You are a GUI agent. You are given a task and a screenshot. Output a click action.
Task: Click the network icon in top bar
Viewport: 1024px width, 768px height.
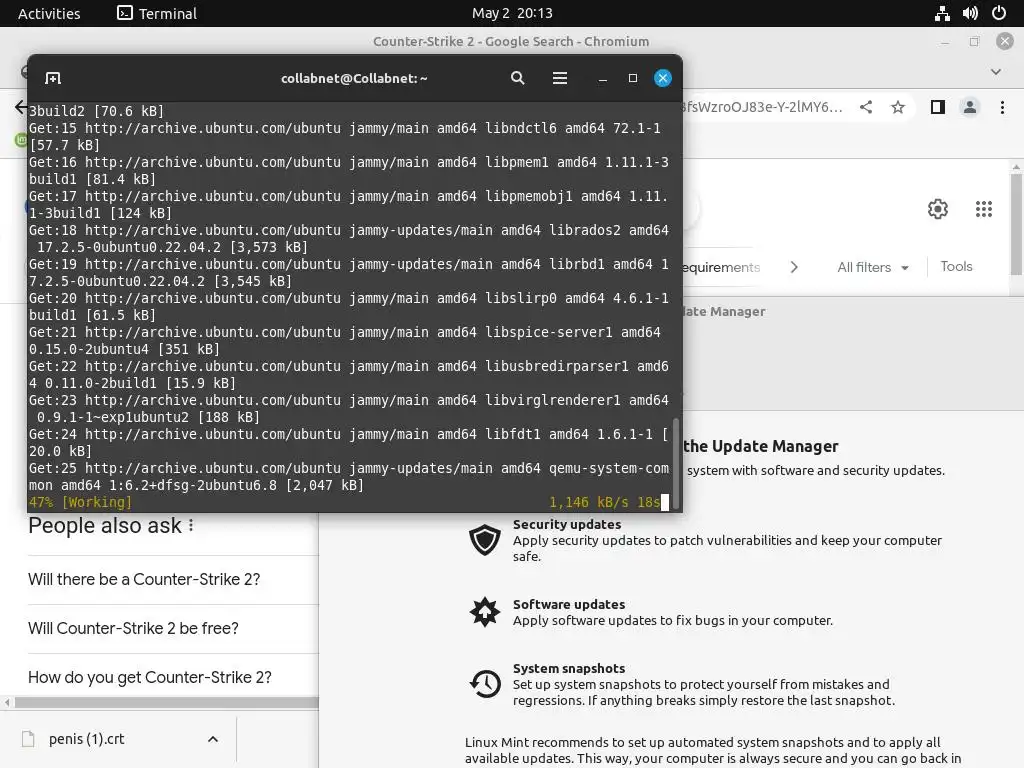(942, 13)
